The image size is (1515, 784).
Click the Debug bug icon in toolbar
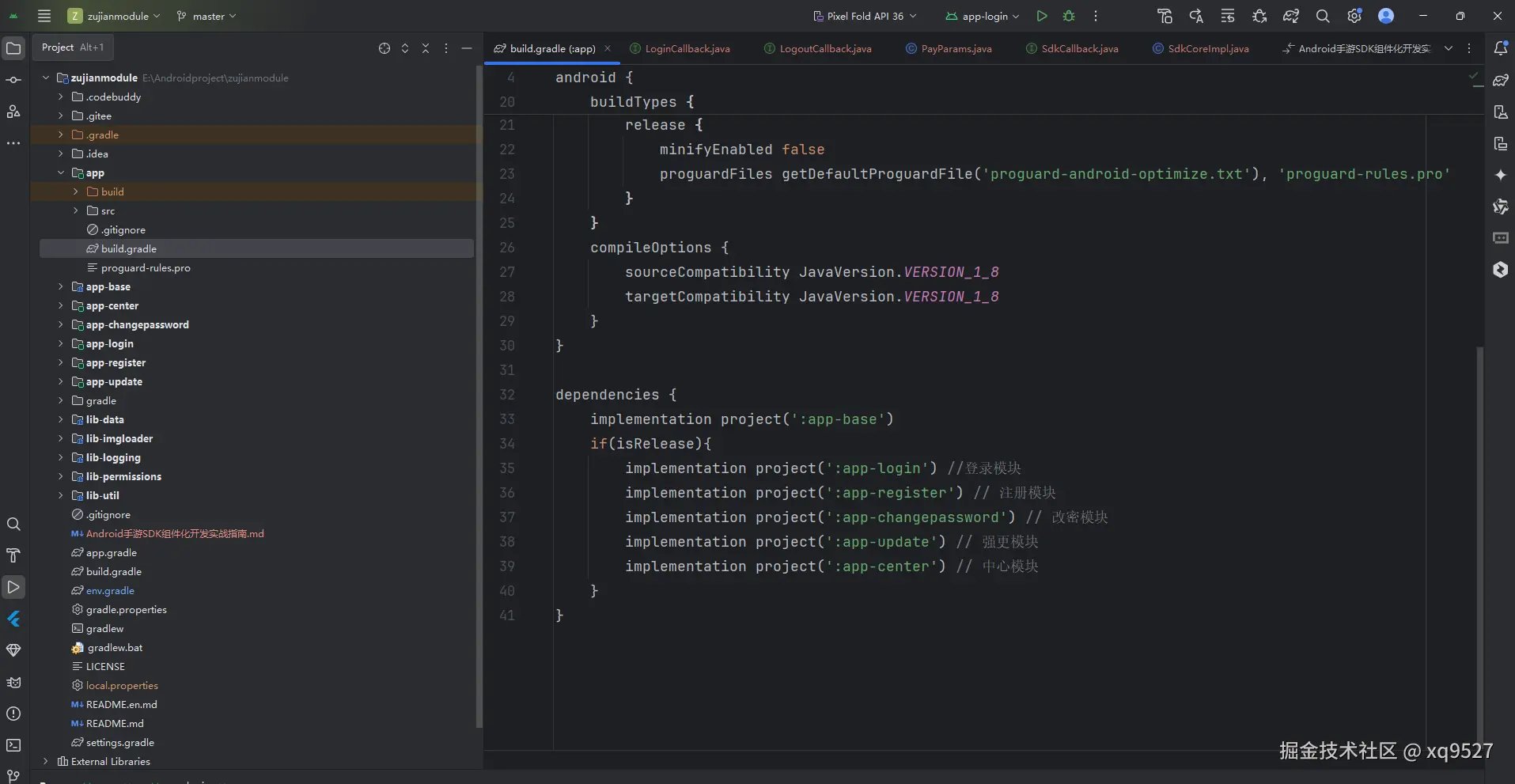[x=1069, y=16]
